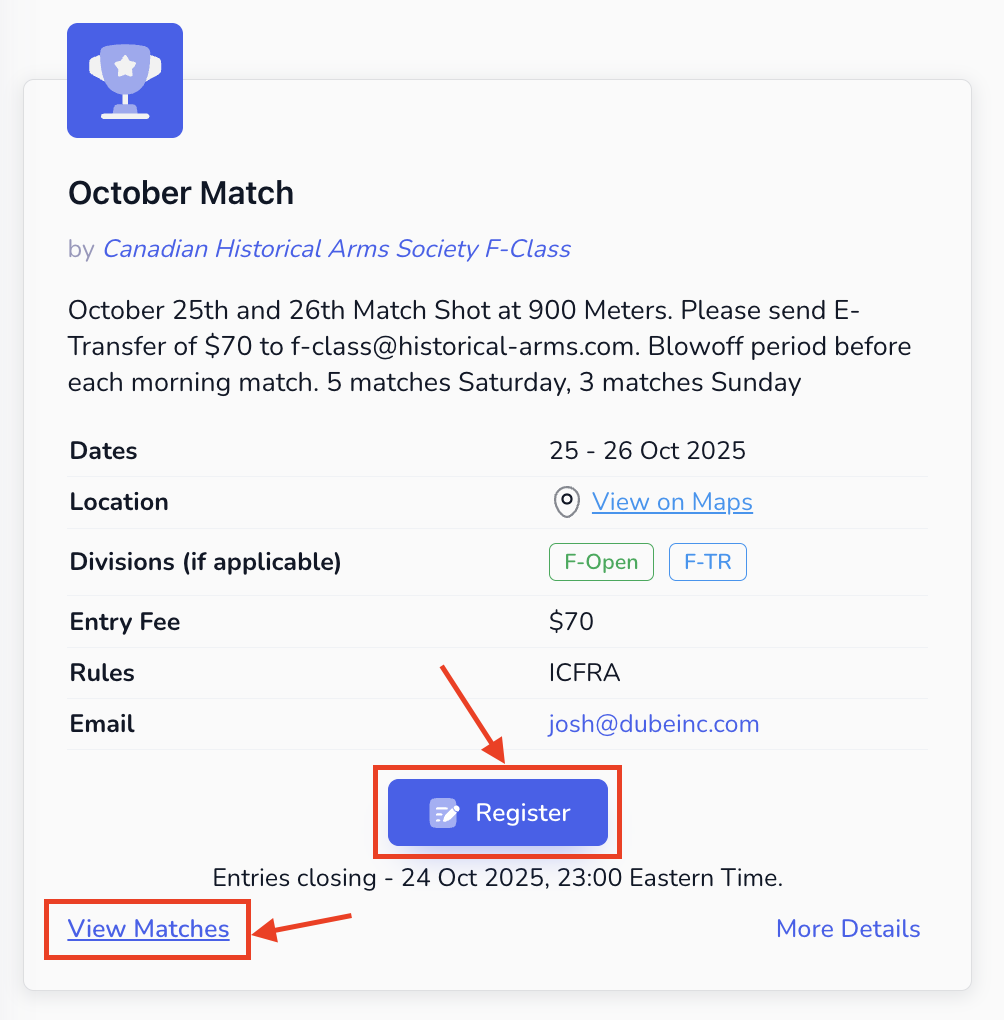Click the Divisions (if applicable) label
Image resolution: width=1004 pixels, height=1020 pixels.
[x=205, y=562]
